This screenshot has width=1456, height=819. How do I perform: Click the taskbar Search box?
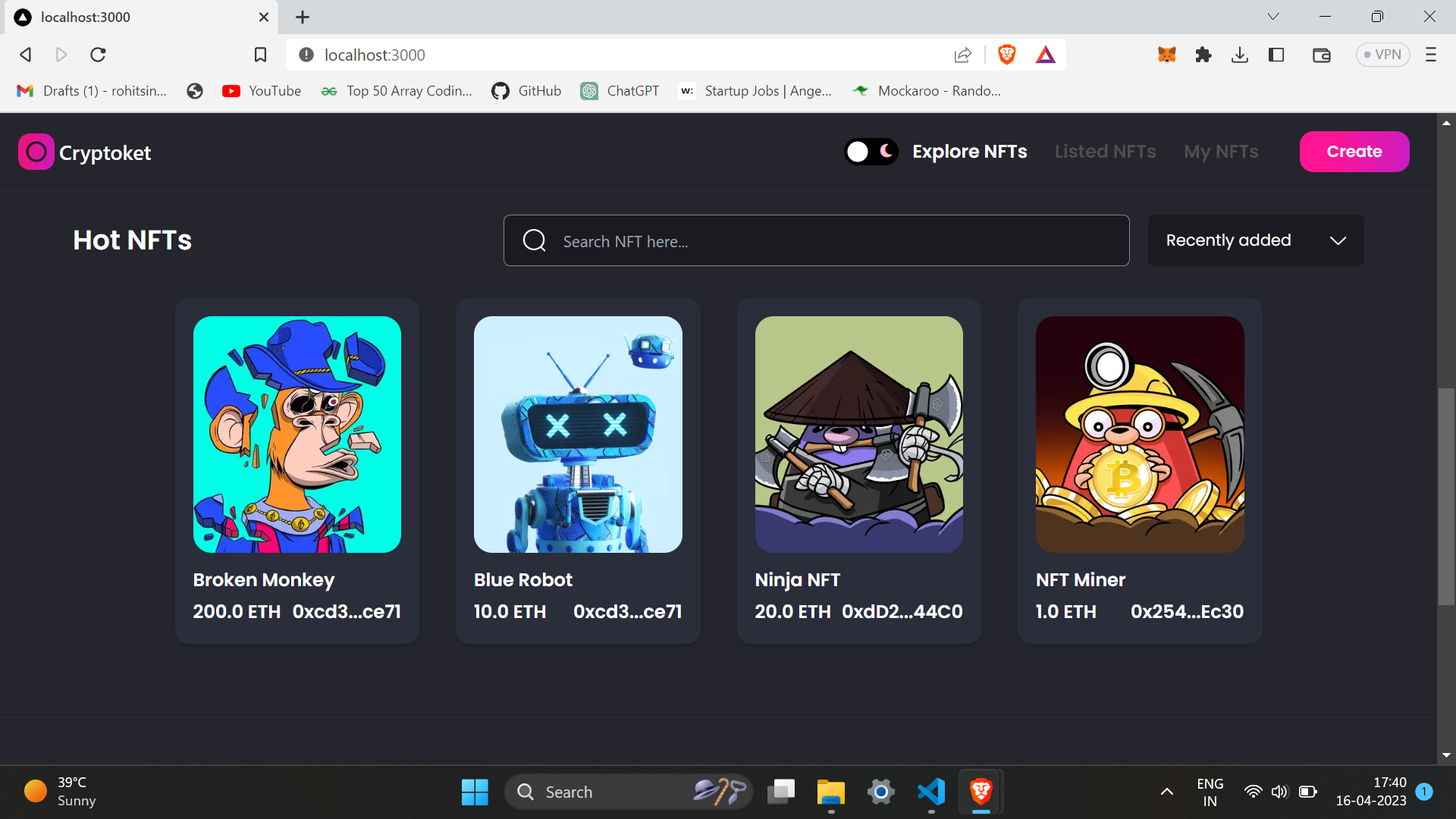[628, 792]
